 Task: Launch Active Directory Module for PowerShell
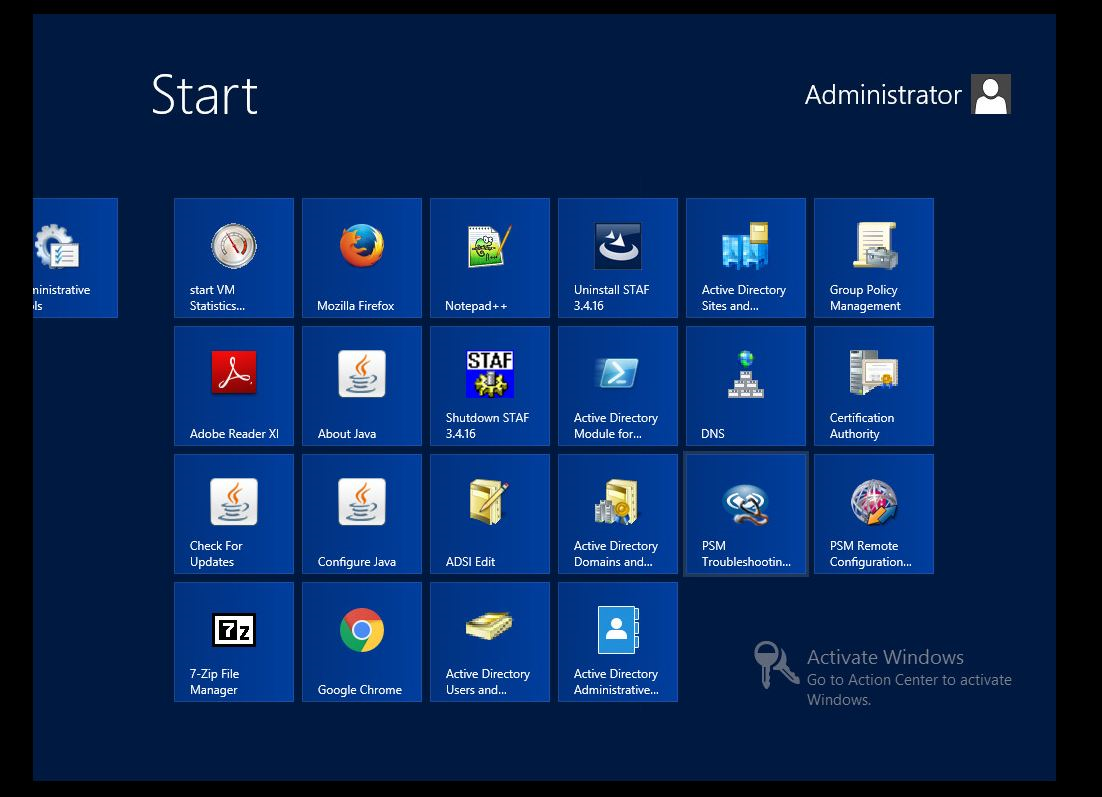617,386
